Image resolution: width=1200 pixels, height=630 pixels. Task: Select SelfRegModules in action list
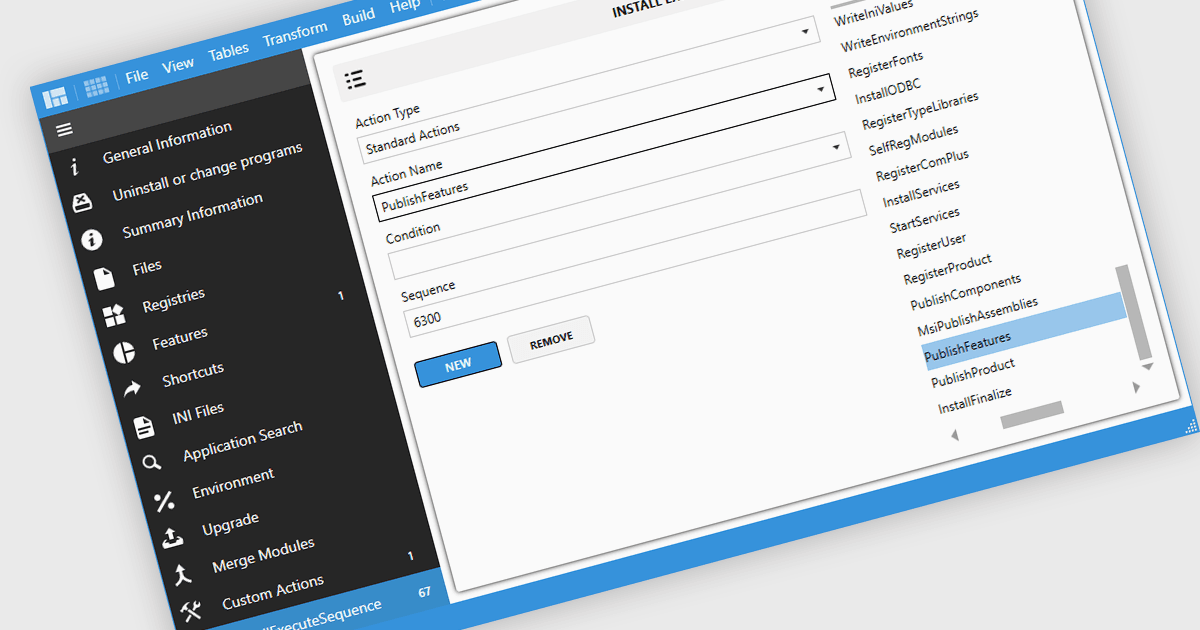point(914,140)
